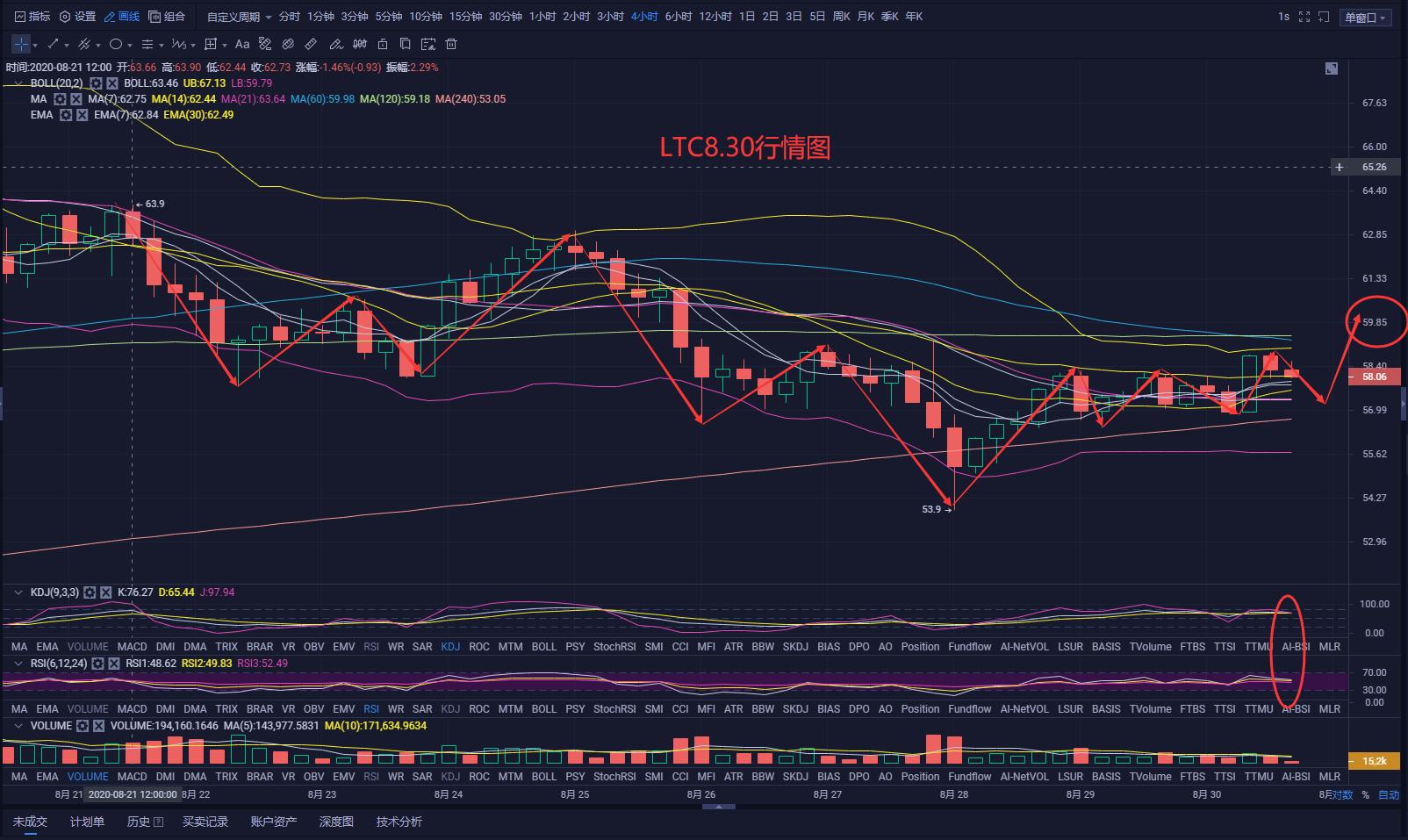Screen dimensions: 1408x840
Task: Collapse the BOLL indicator legend chevron
Action: click(18, 83)
